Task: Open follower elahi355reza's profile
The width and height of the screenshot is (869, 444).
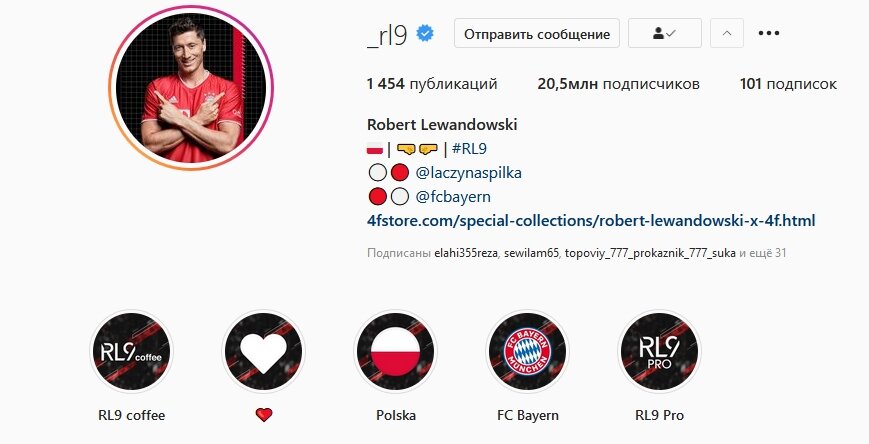Action: pyautogui.click(x=467, y=253)
